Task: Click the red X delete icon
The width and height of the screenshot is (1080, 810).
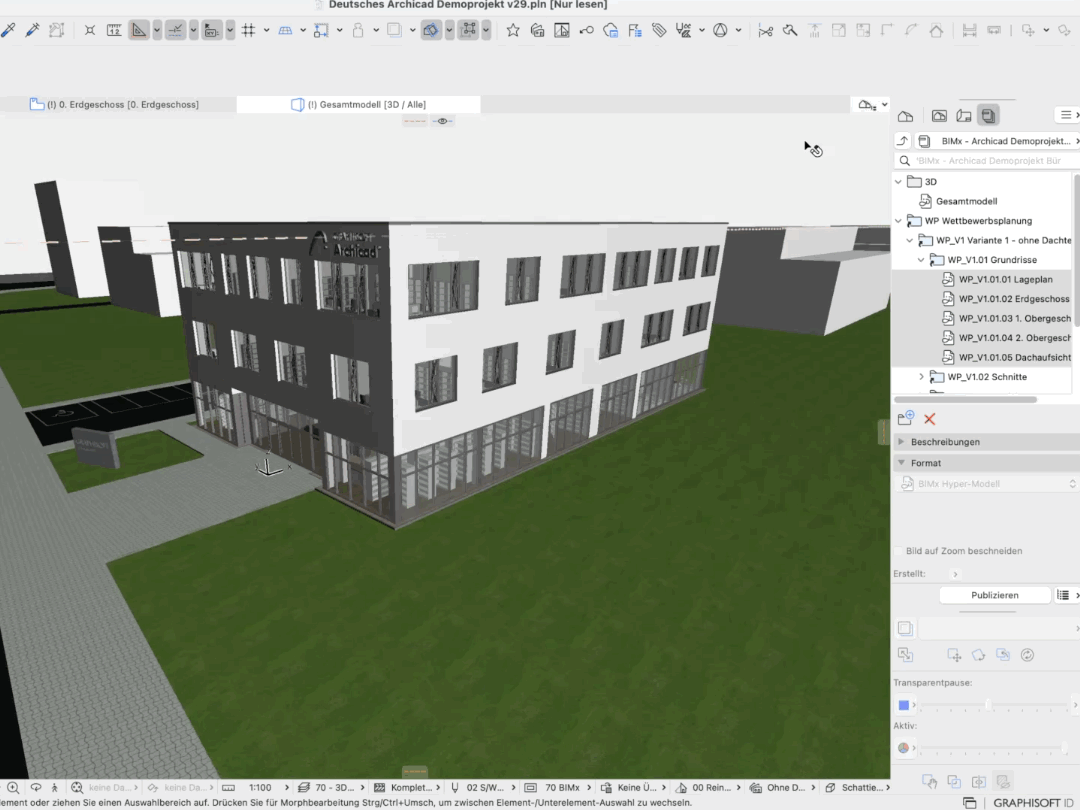Action: (x=930, y=419)
